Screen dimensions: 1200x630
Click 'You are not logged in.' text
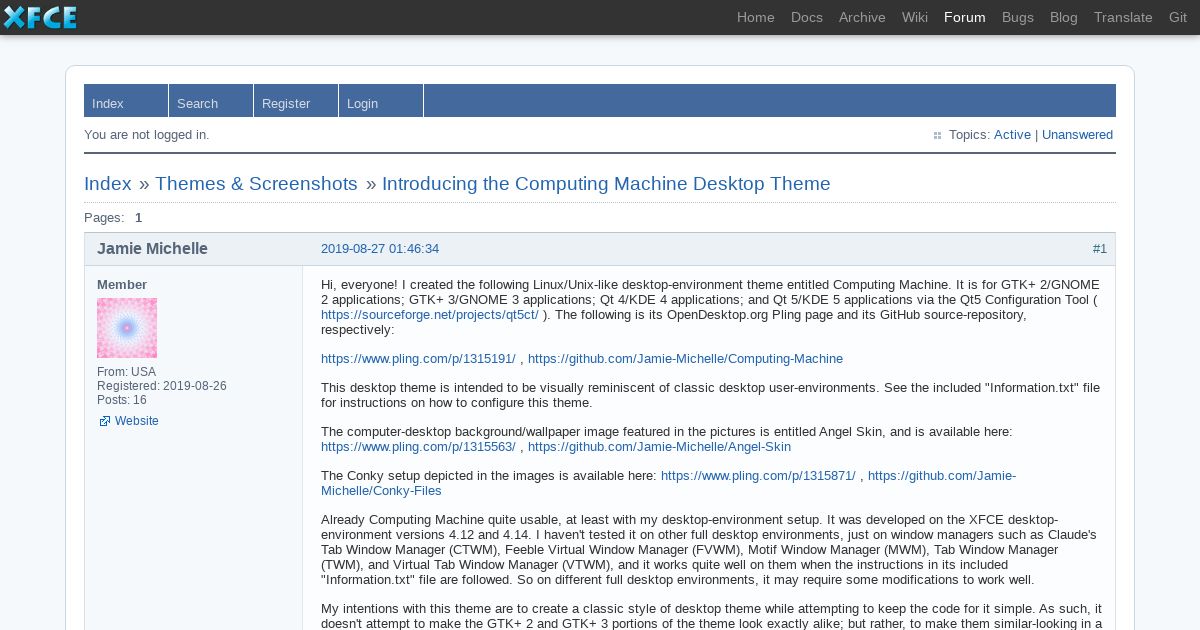pyautogui.click(x=147, y=135)
